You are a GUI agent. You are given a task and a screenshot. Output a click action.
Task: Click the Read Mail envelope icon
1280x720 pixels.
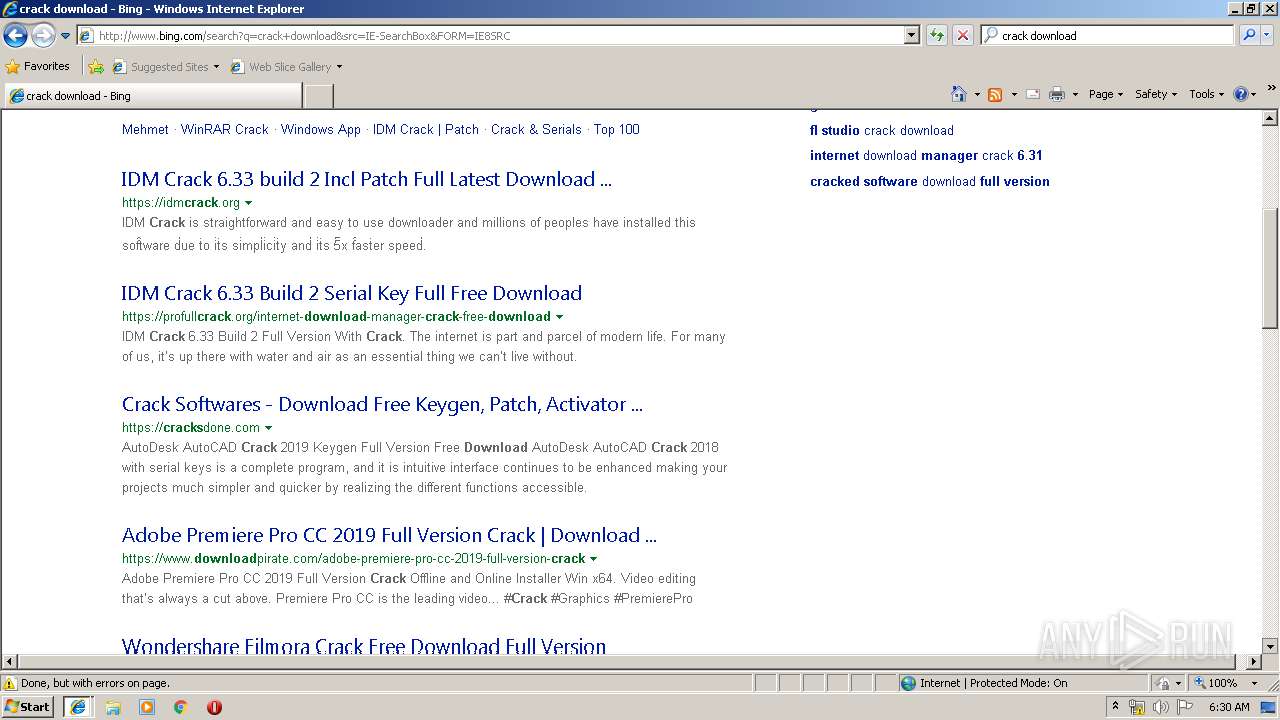point(1033,94)
